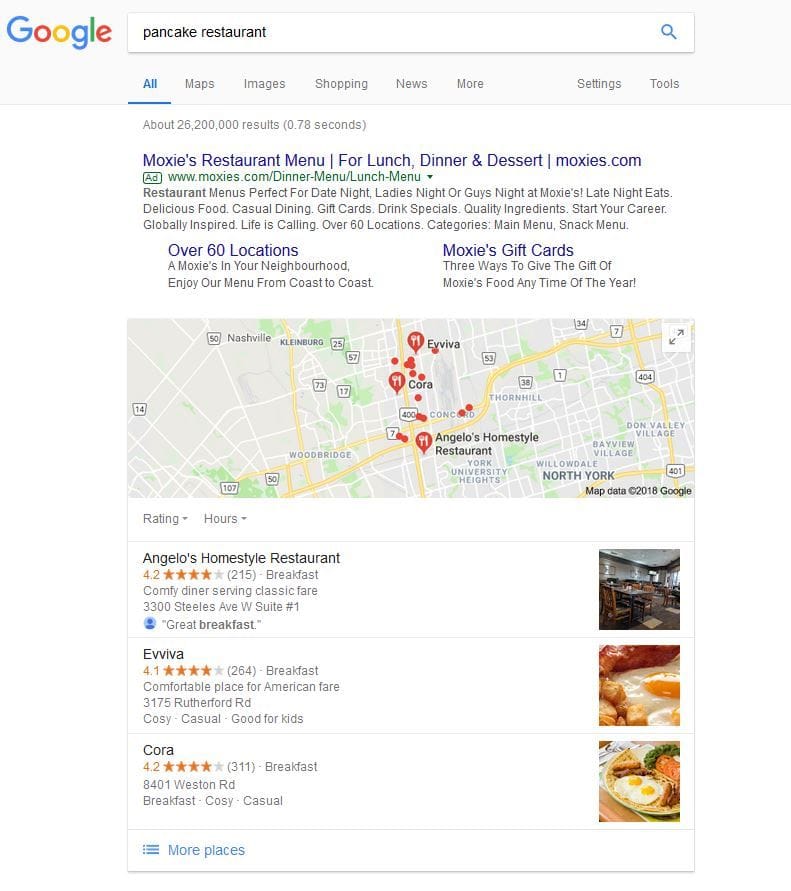This screenshot has height=891, width=791.
Task: Click Angelo's Homestyle pin on map
Action: click(423, 442)
